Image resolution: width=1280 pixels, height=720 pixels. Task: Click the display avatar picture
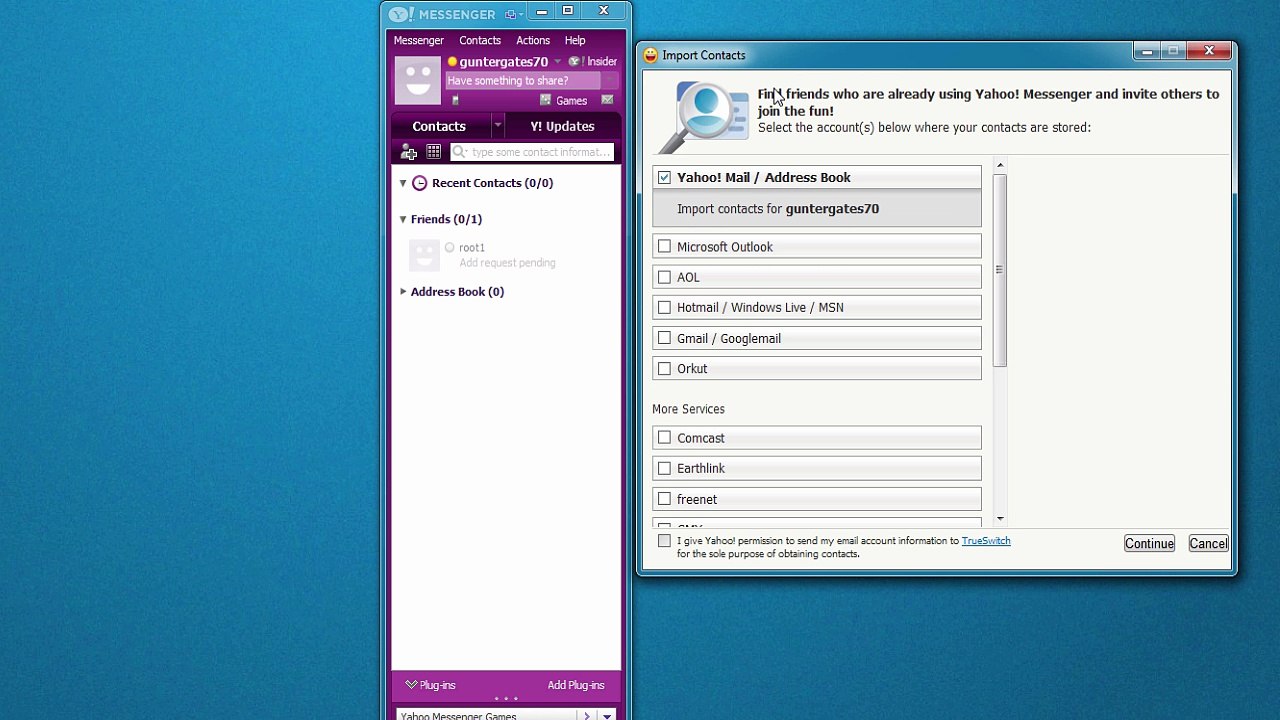(x=417, y=80)
